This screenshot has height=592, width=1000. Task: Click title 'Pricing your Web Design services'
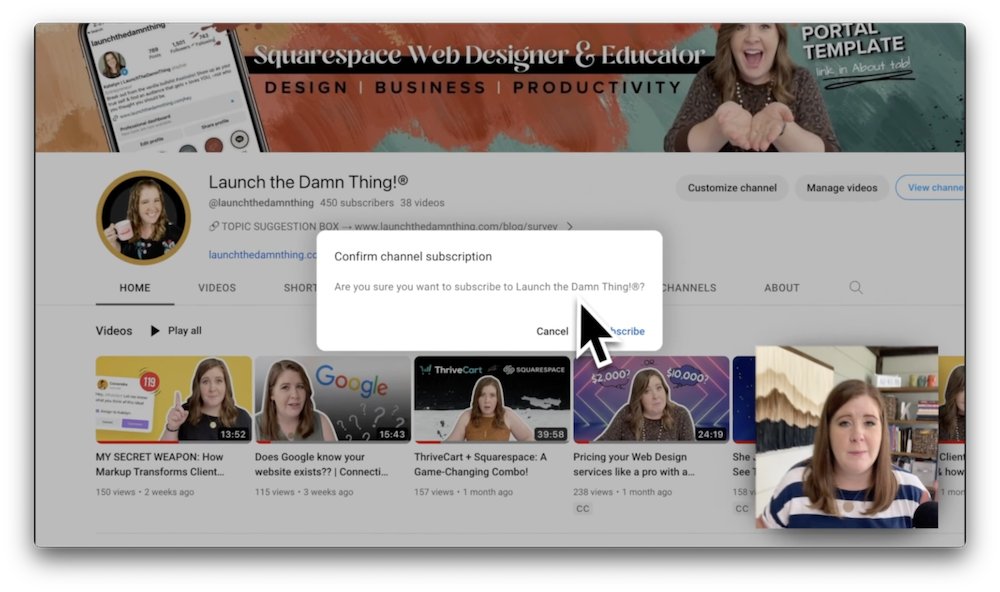(634, 464)
